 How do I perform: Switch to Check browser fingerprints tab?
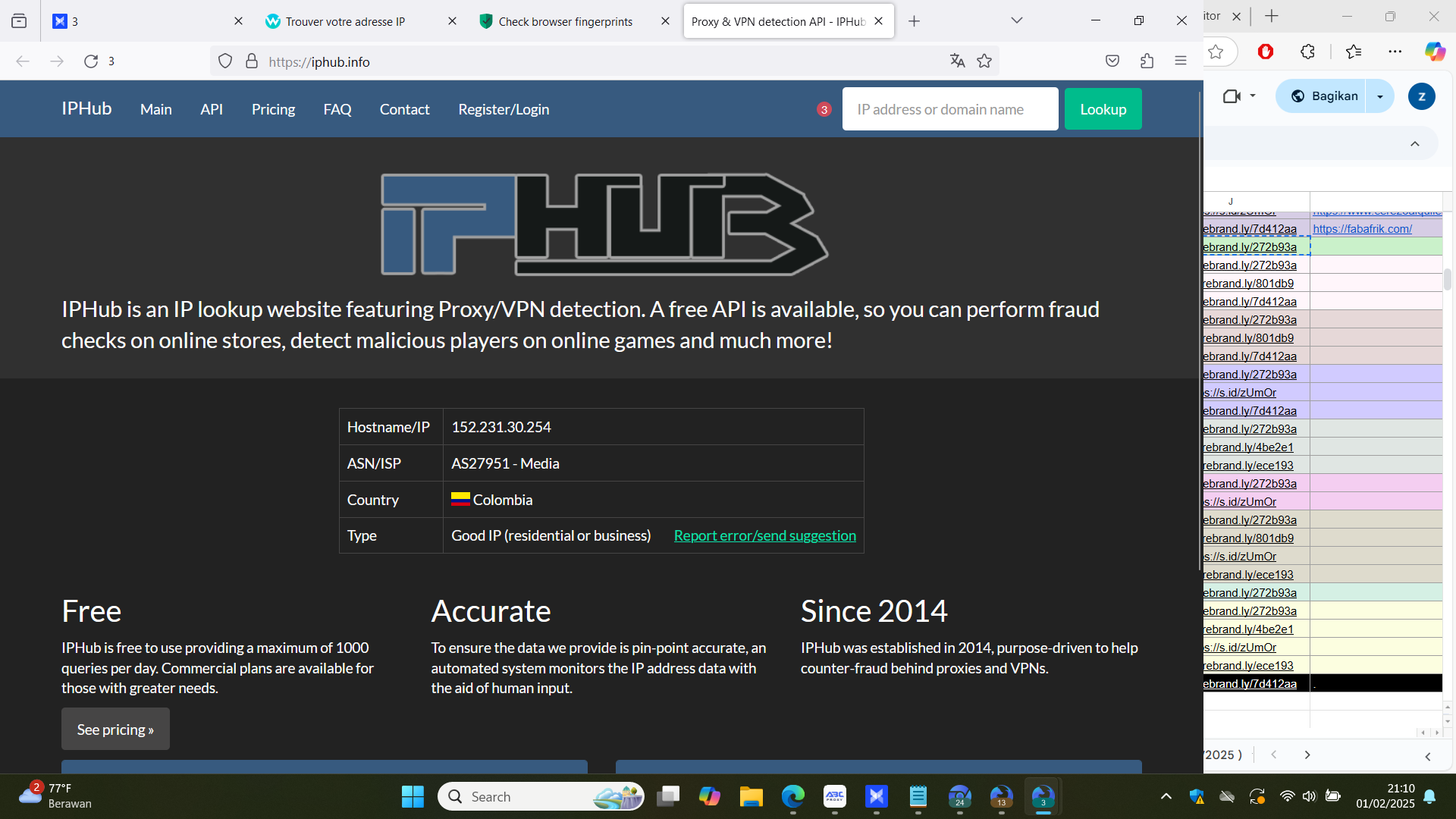pyautogui.click(x=565, y=21)
